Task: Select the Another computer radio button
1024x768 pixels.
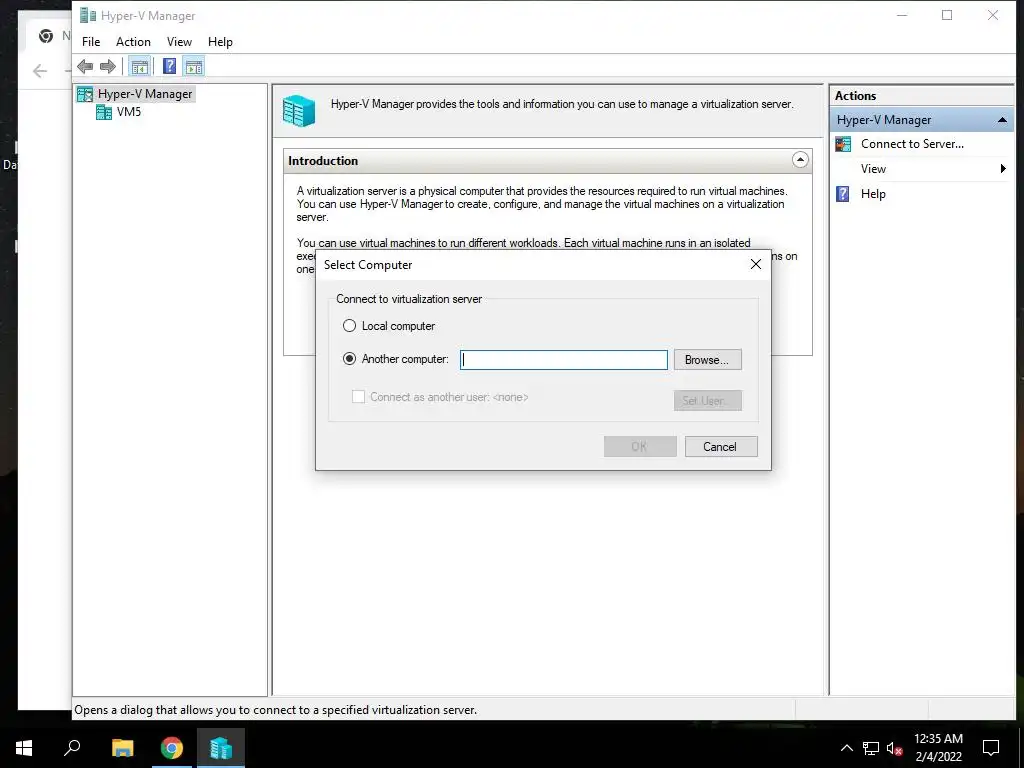Action: 349,359
